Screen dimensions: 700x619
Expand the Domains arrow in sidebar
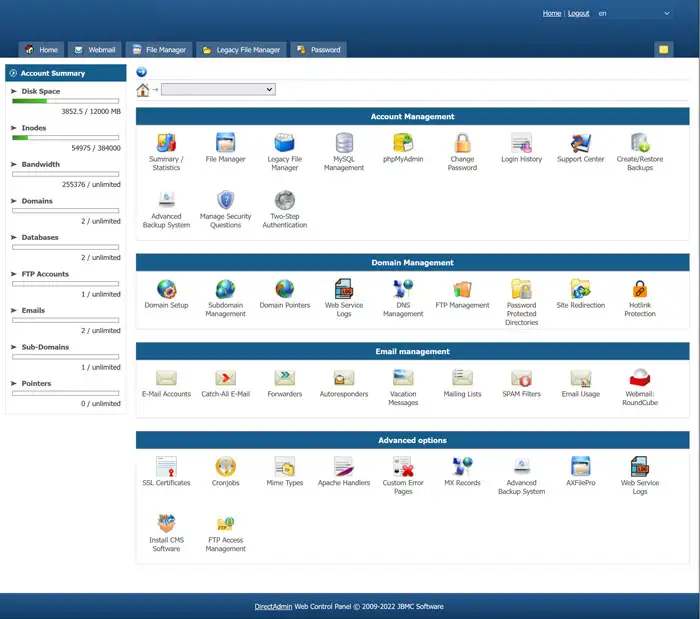tap(14, 201)
